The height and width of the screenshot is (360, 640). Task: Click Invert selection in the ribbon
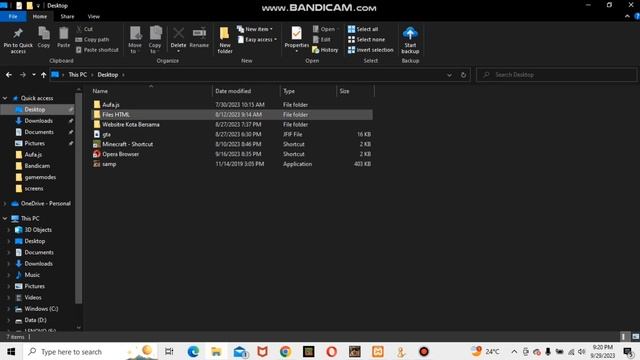[x=371, y=50]
